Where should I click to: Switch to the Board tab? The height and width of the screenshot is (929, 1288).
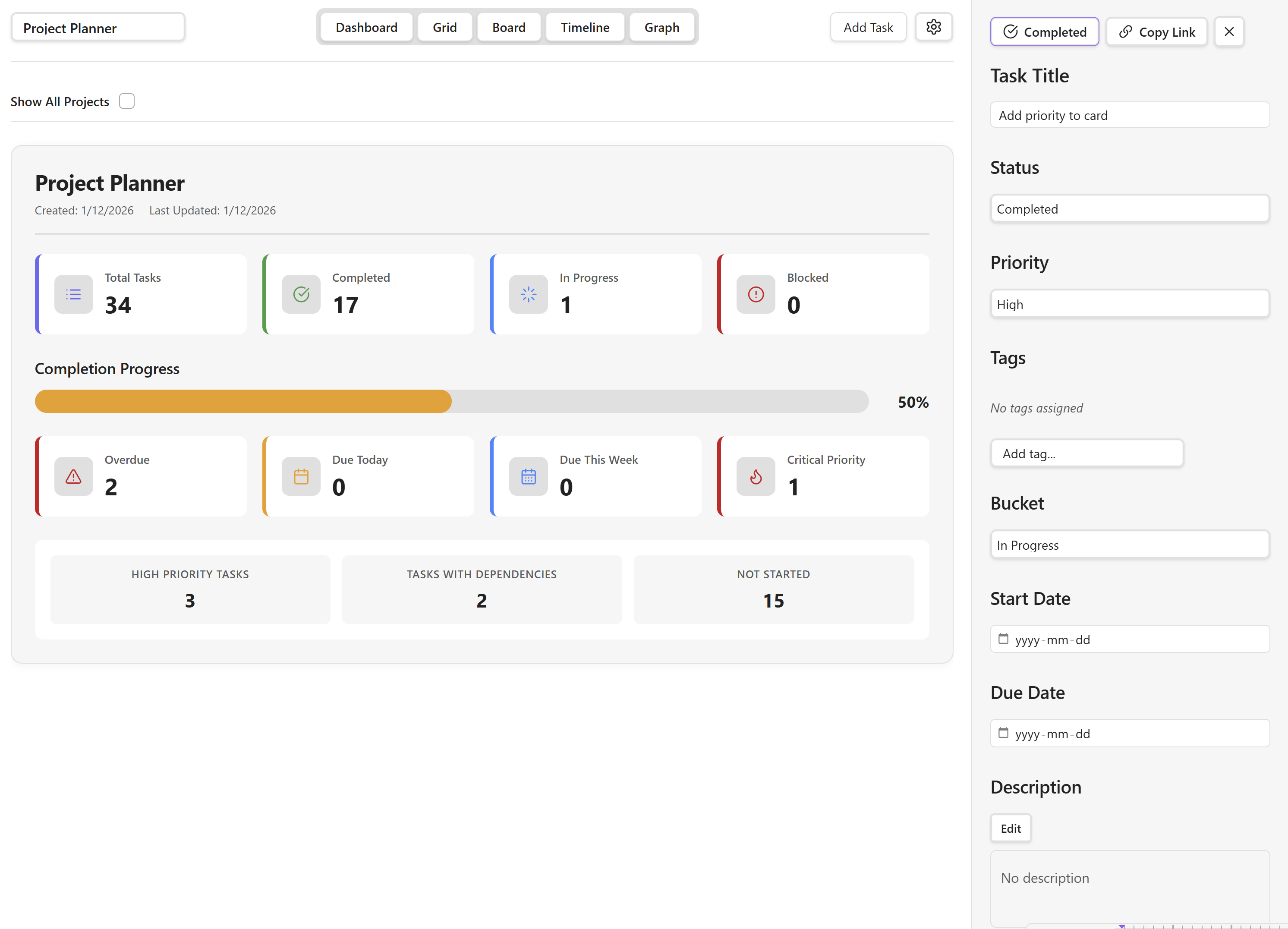tap(508, 27)
